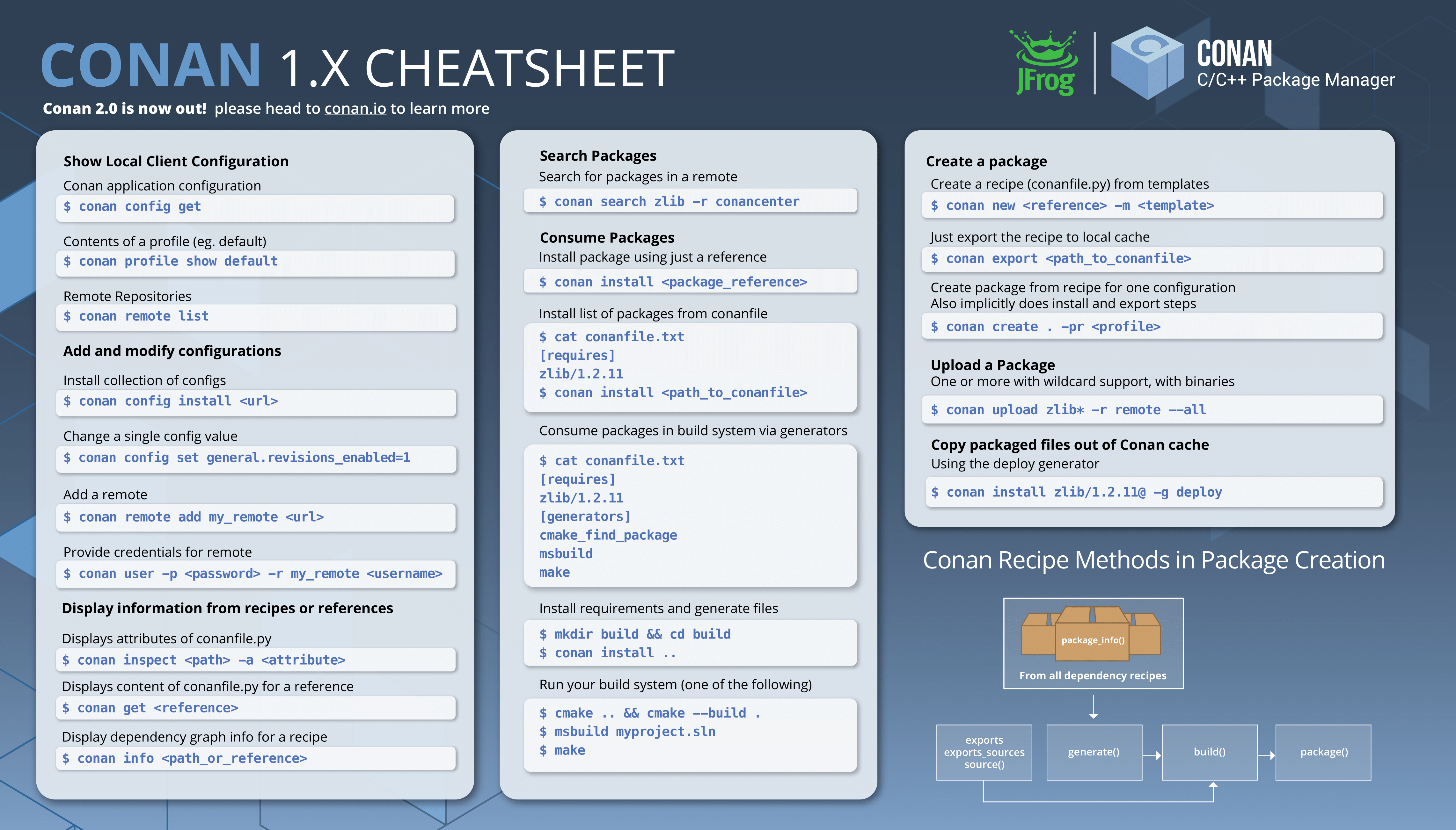The height and width of the screenshot is (830, 1456).
Task: Click the 'C/C++ Package Manager' tagline
Action: point(1295,80)
